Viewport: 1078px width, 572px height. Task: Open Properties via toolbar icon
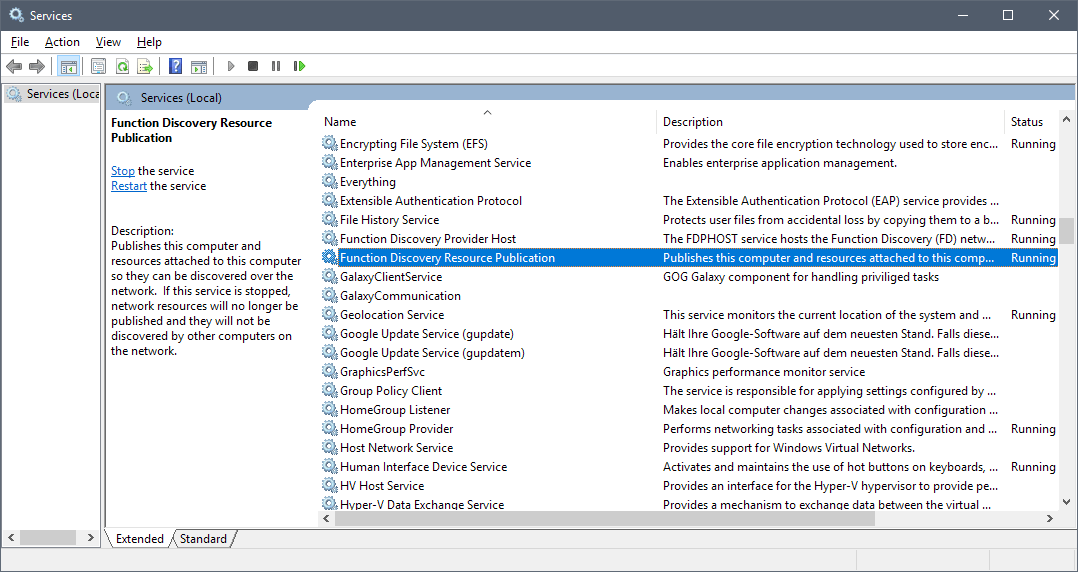[98, 66]
